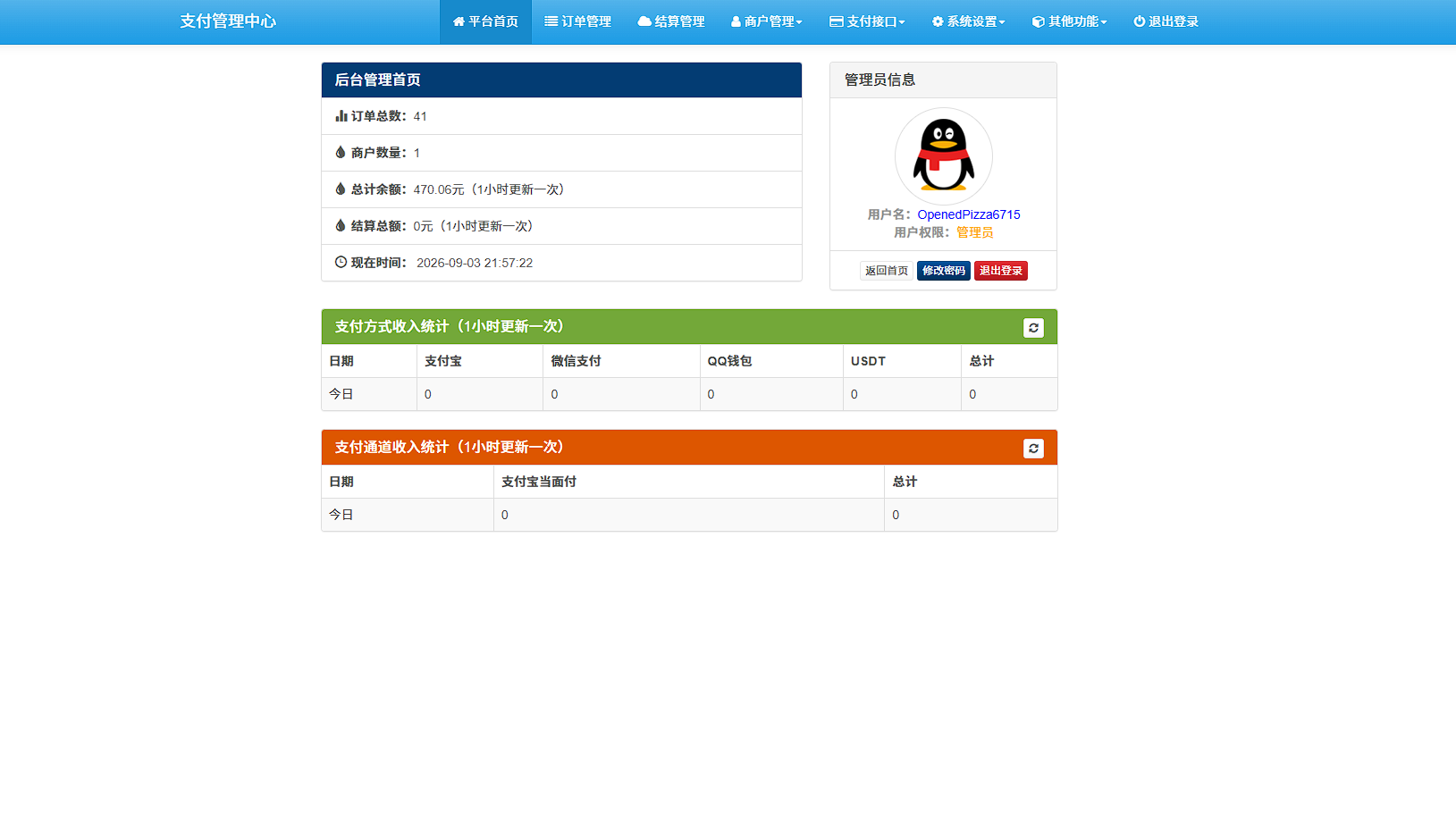The height and width of the screenshot is (823, 1456).
Task: Refresh the 支付方式收入统计 panel
Action: pos(1033,328)
